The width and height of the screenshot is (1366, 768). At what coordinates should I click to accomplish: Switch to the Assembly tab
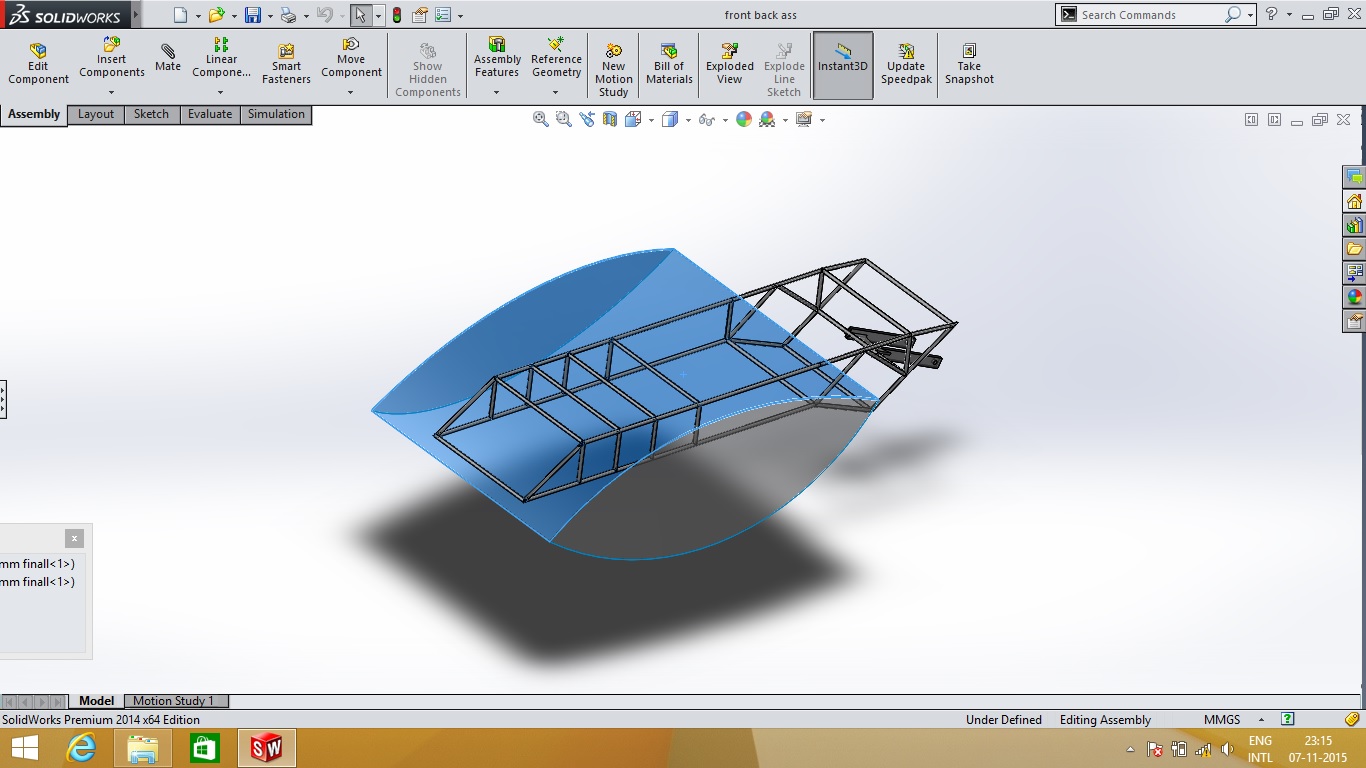tap(34, 115)
